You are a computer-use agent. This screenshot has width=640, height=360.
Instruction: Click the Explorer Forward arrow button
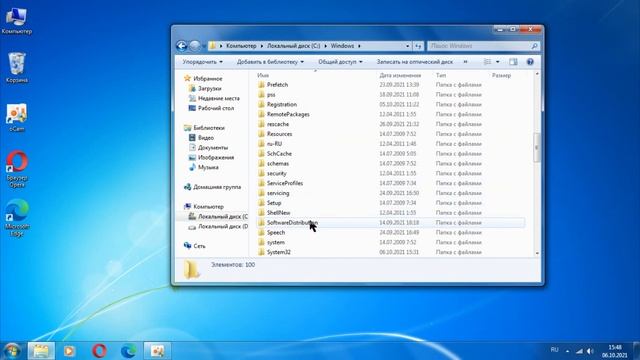coord(195,46)
